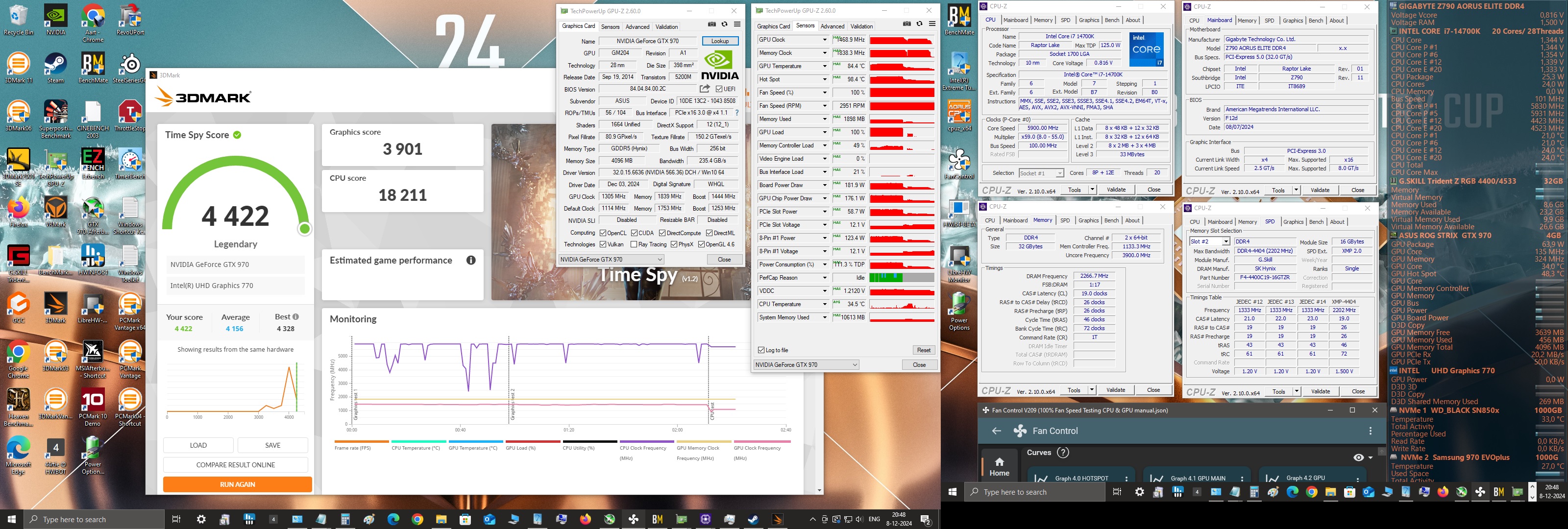Image resolution: width=1568 pixels, height=529 pixels.
Task: Select the Home tab in Fan Control sidebar
Action: 999,466
